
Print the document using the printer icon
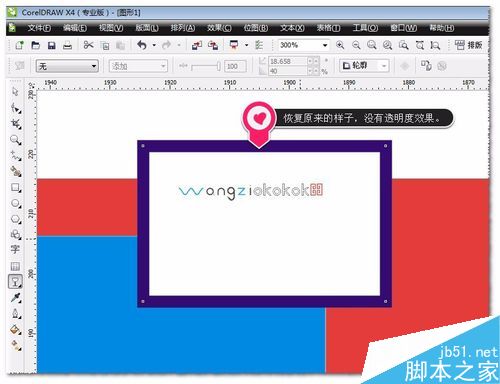(67, 45)
